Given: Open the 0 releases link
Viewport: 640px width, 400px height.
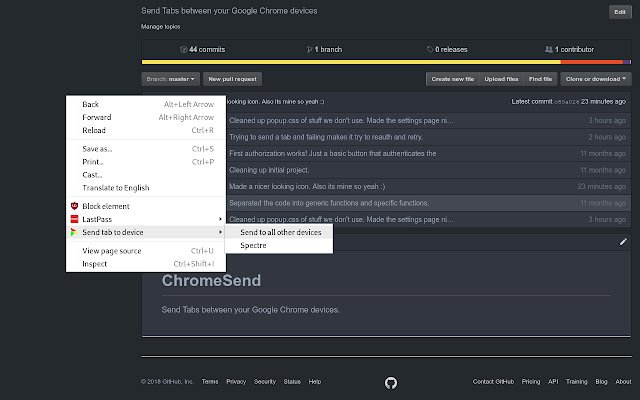Looking at the screenshot, I should pos(447,49).
